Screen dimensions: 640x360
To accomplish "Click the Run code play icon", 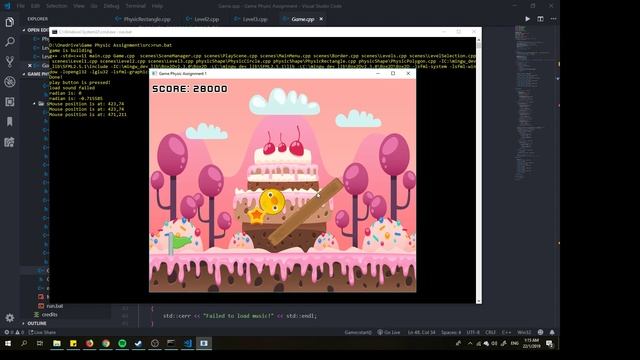I will click(x=527, y=19).
